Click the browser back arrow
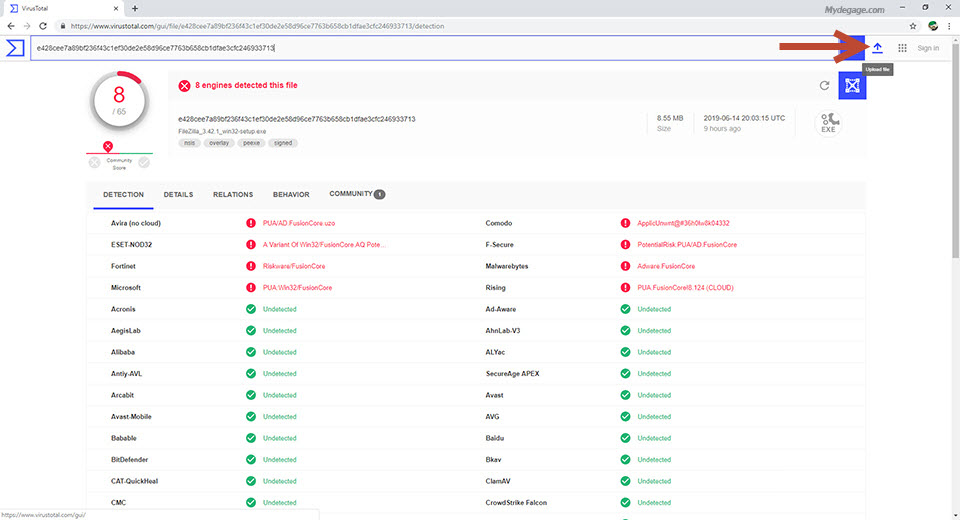This screenshot has height=520, width=960. click(11, 26)
